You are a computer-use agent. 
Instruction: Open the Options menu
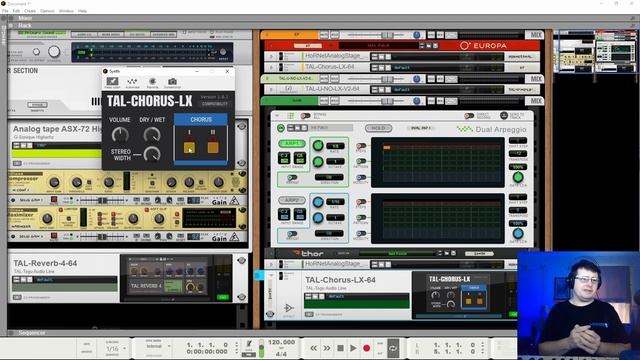[x=47, y=11]
